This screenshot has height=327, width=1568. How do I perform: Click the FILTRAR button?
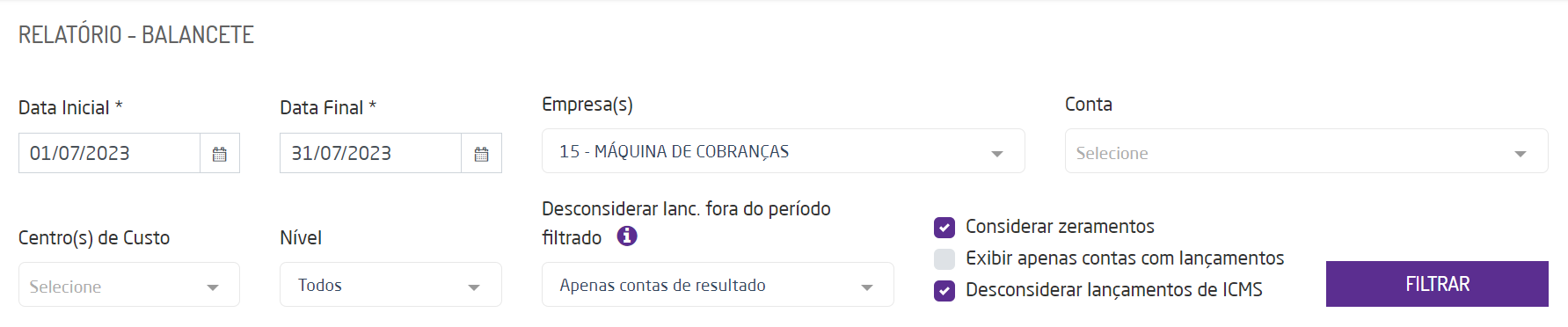pyautogui.click(x=1437, y=284)
